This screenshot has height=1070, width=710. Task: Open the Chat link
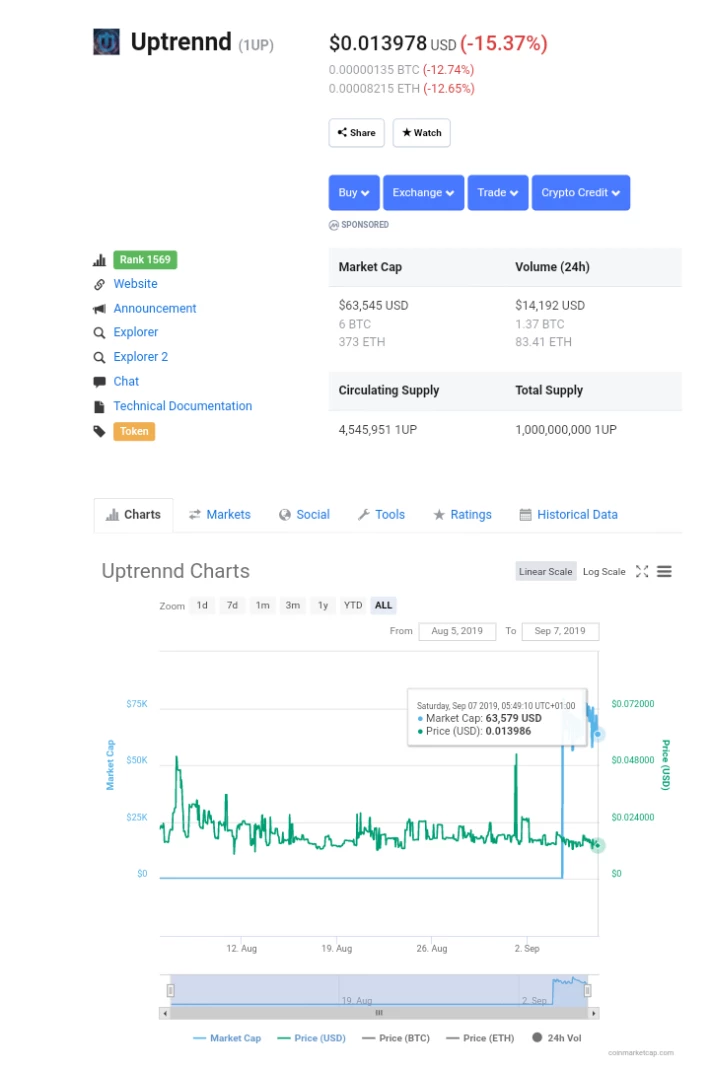click(126, 381)
